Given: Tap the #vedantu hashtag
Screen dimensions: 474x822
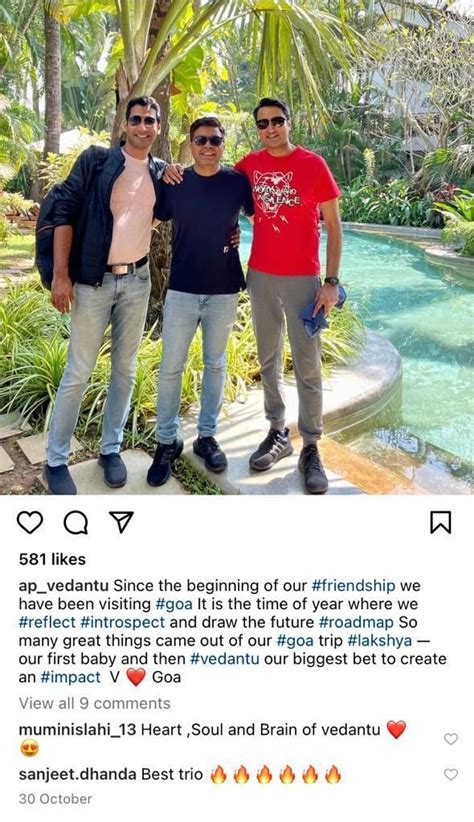Looking at the screenshot, I should click(224, 659).
